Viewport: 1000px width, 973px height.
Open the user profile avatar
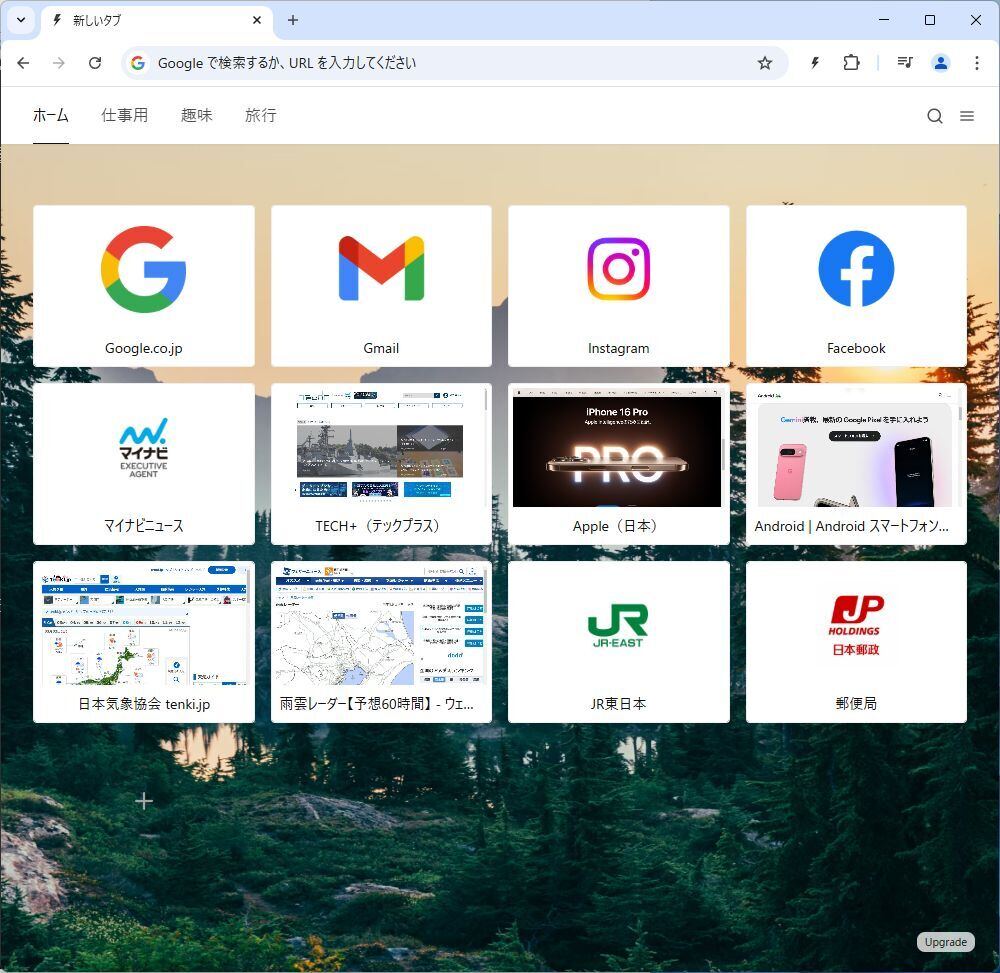(x=941, y=62)
